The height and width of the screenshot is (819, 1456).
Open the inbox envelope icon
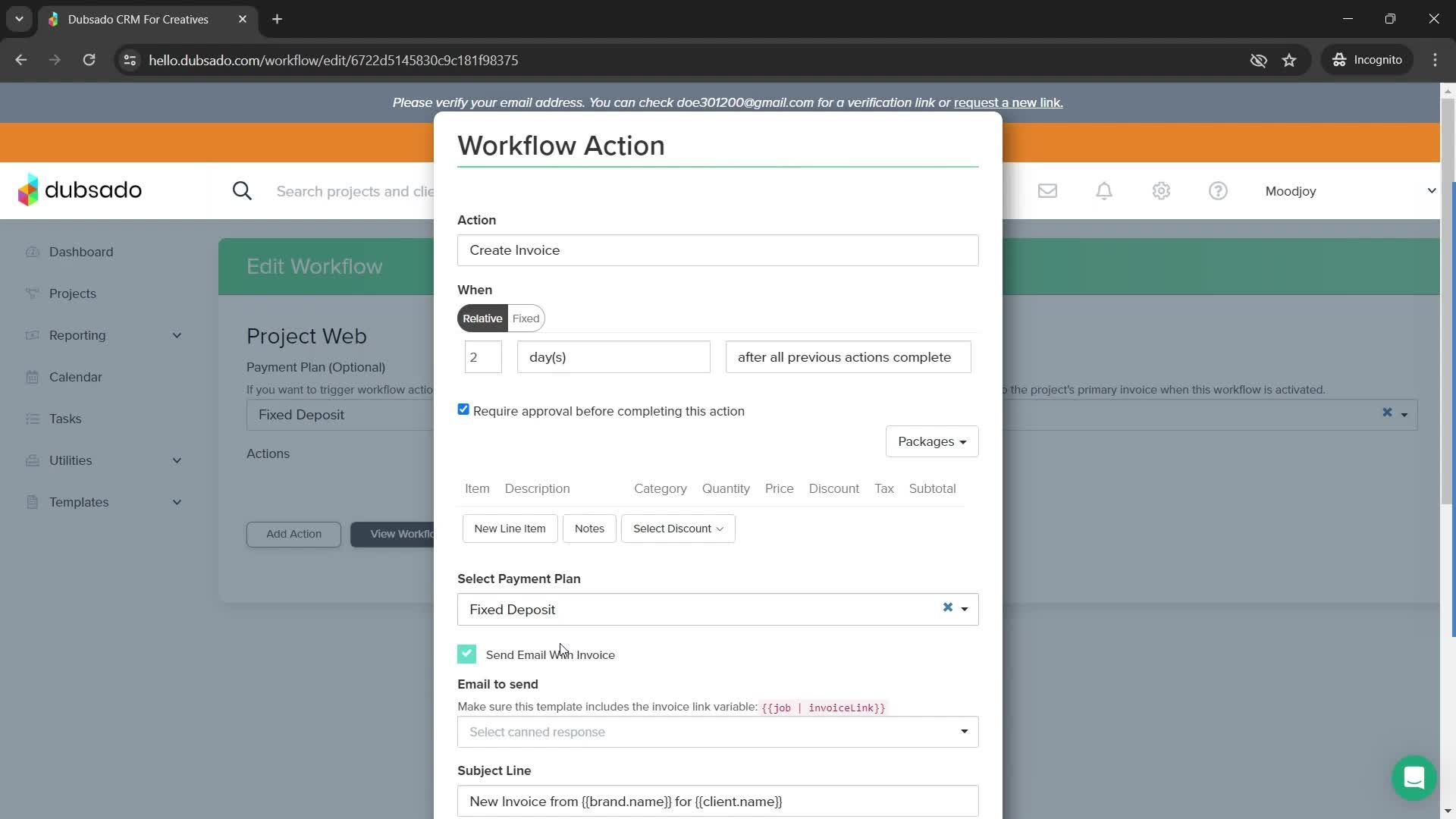point(1047,191)
